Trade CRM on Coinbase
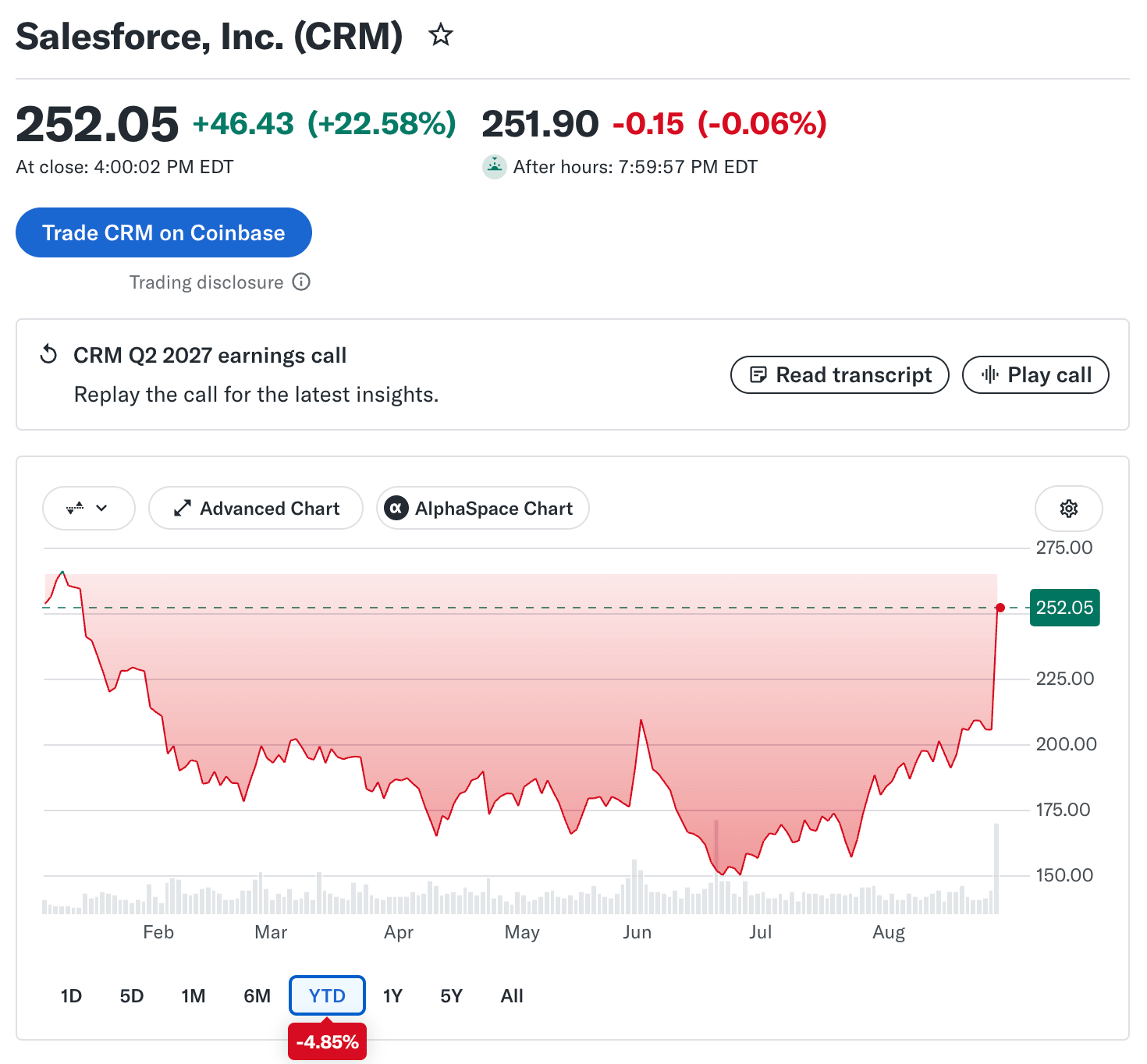Image resolution: width=1147 pixels, height=1064 pixels. tap(164, 232)
